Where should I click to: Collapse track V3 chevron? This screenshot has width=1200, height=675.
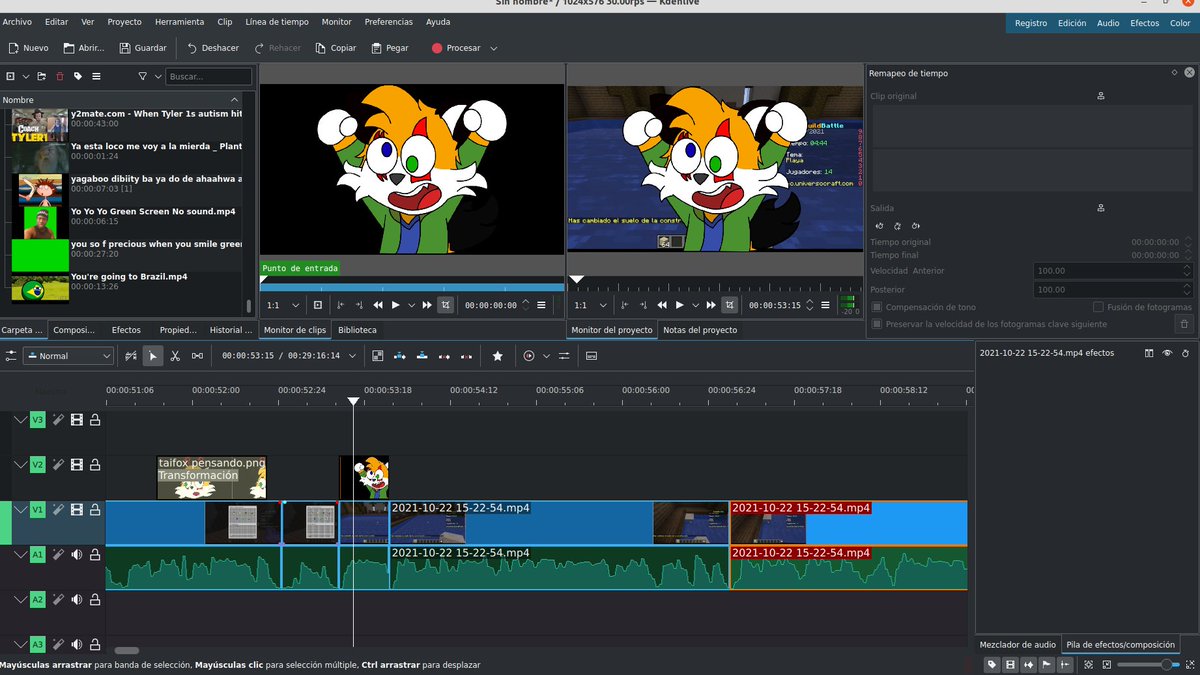[19, 420]
